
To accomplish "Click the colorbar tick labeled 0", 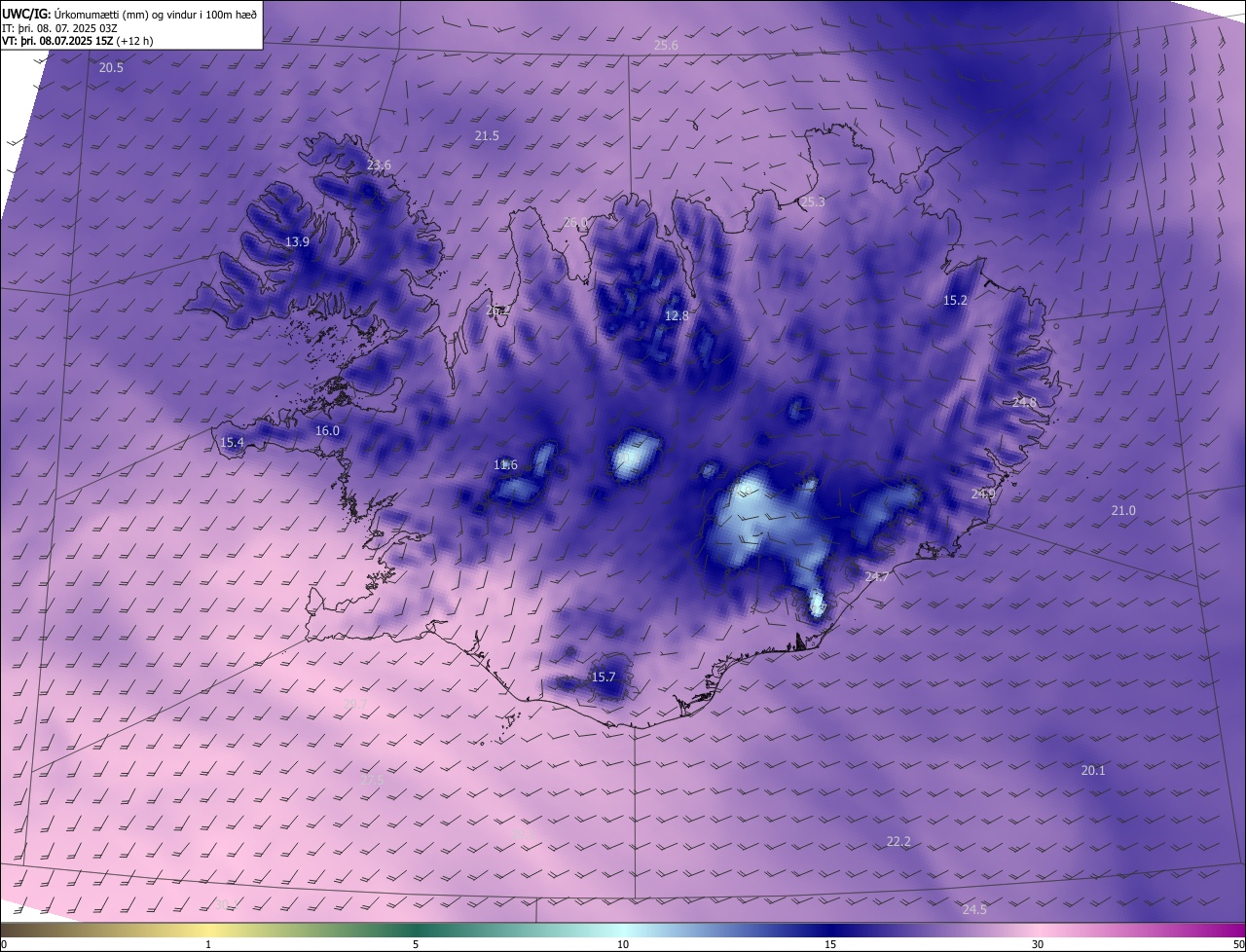I will tap(4, 944).
